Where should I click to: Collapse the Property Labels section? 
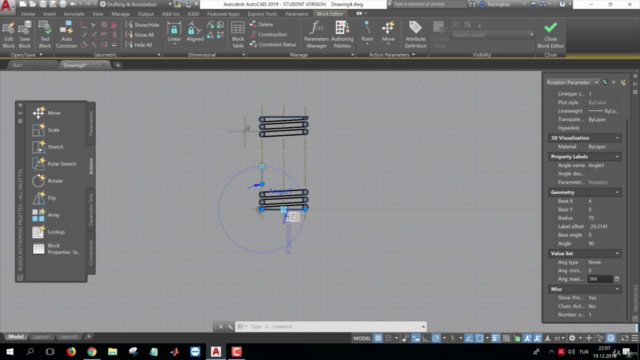coord(617,157)
